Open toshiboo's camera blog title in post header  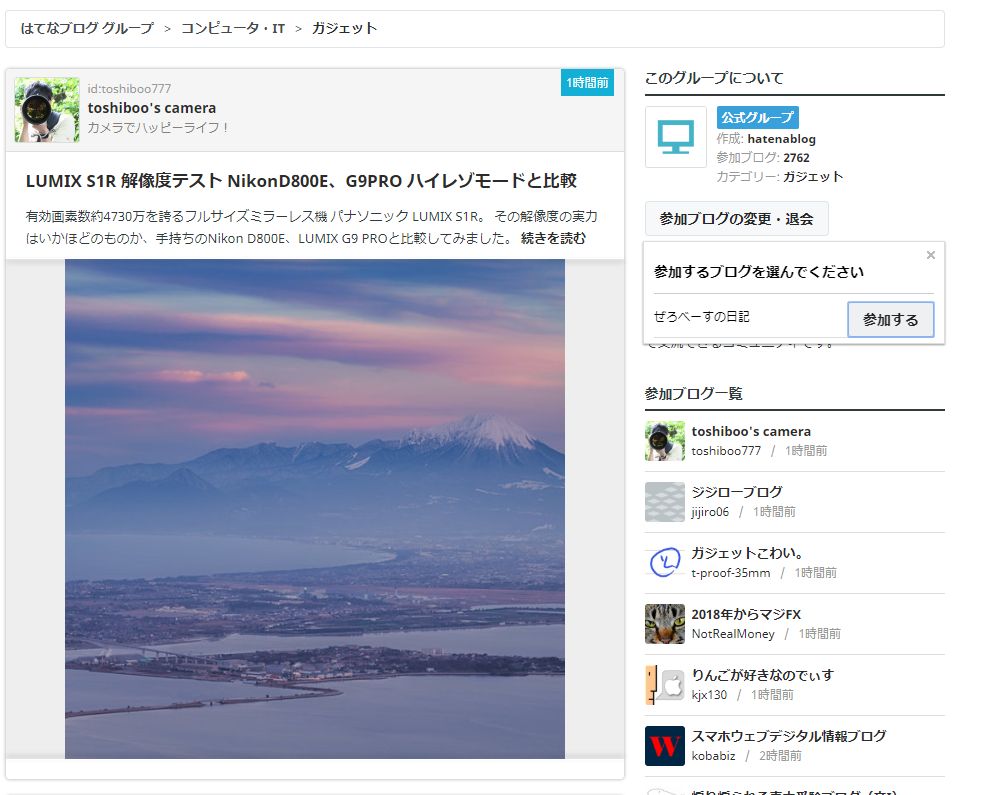coord(152,108)
